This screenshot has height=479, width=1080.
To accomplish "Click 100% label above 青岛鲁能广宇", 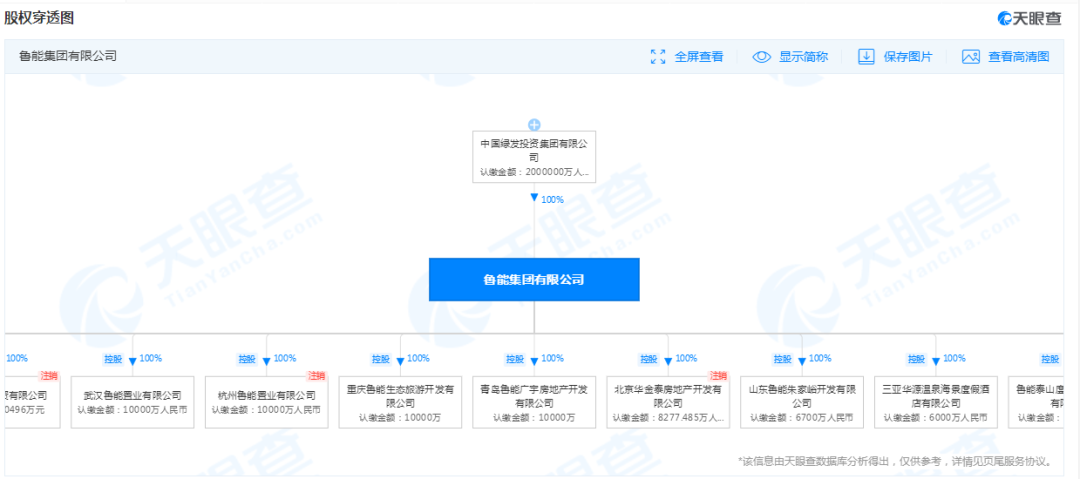I will coord(552,358).
